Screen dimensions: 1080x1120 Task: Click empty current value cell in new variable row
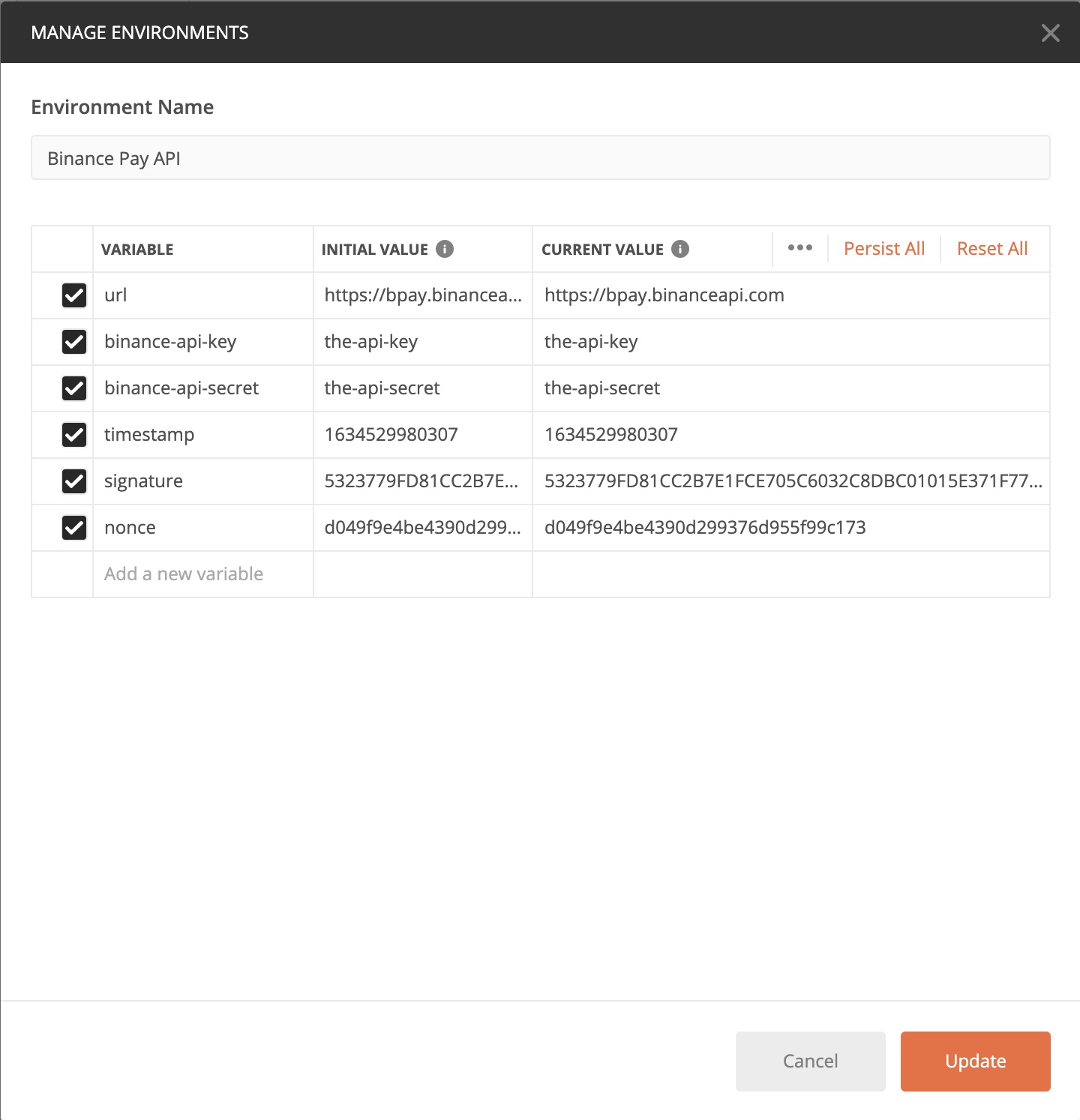(791, 574)
